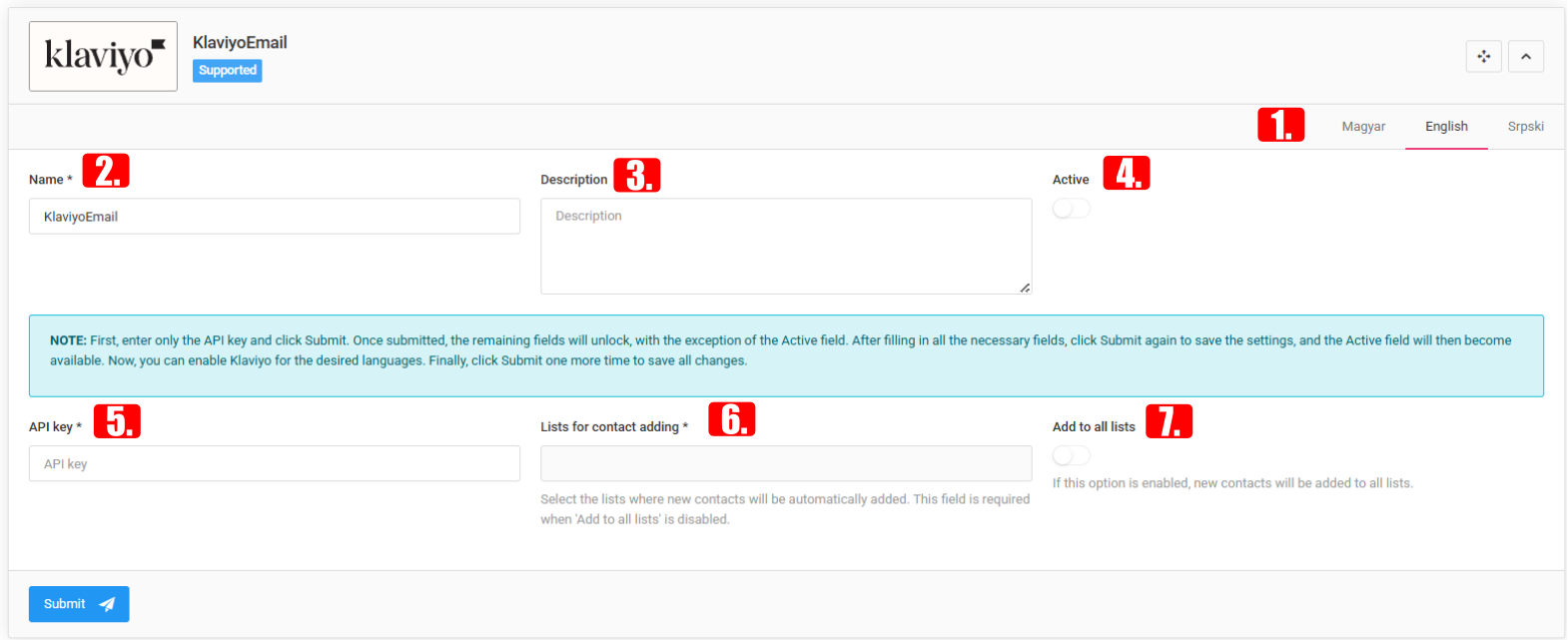
Task: Click the API key input field
Action: point(275,463)
